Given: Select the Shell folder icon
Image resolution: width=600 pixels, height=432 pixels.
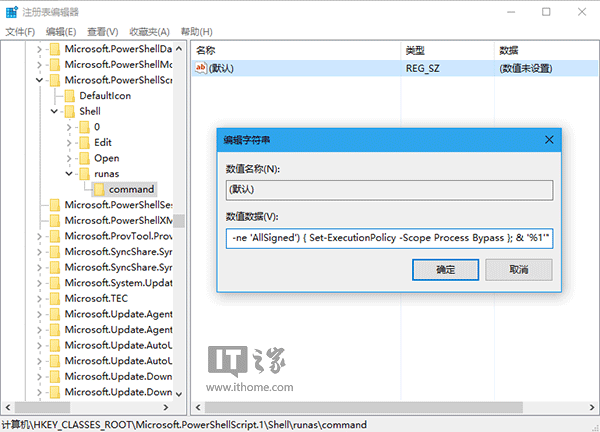Looking at the screenshot, I should point(70,111).
